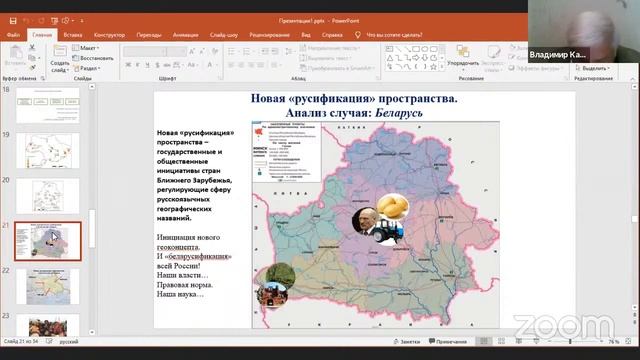640x360 pixels.
Task: Open the Рецензирование tab
Action: coord(269,35)
